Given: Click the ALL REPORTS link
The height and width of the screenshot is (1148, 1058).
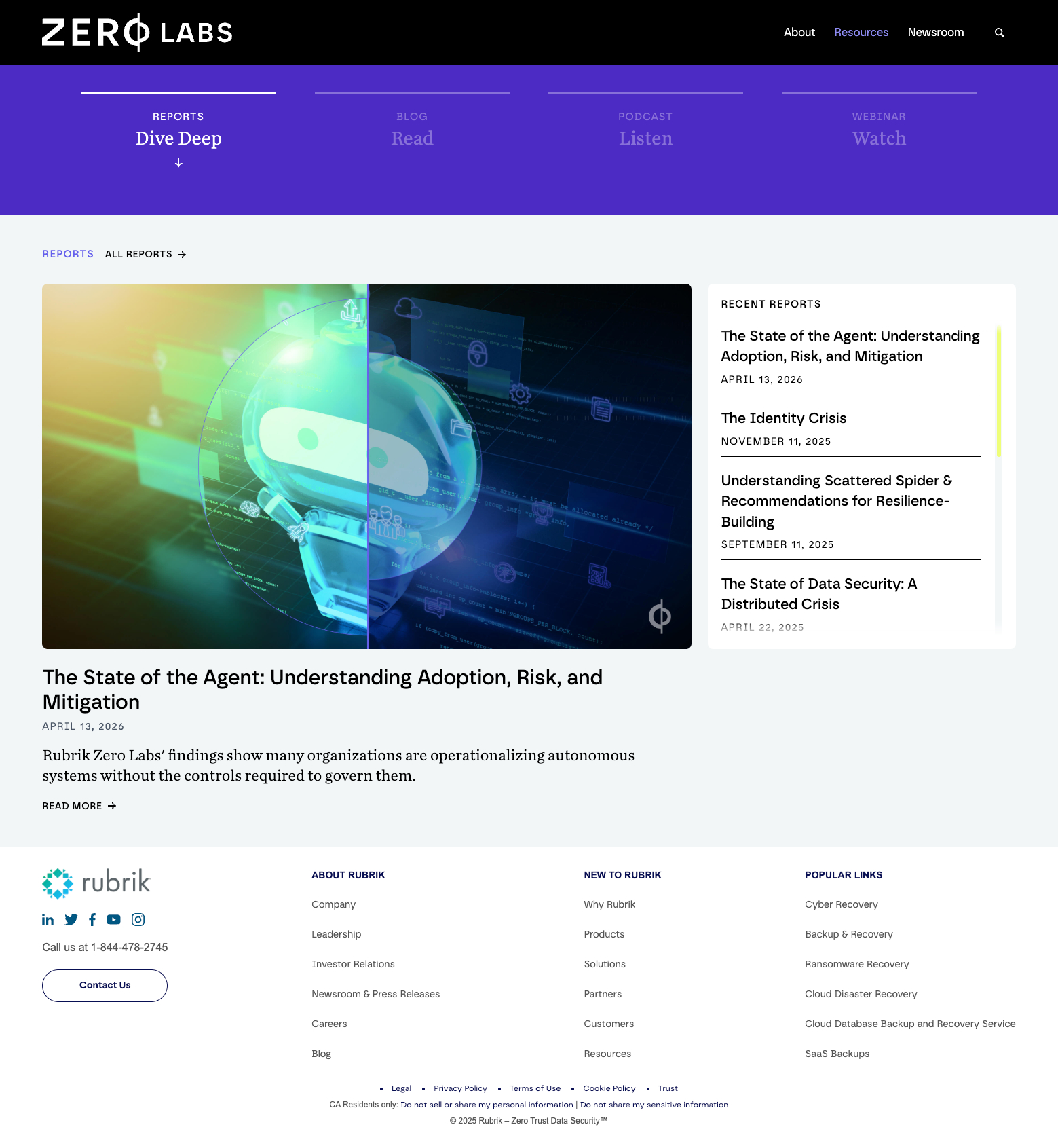Looking at the screenshot, I should [145, 254].
